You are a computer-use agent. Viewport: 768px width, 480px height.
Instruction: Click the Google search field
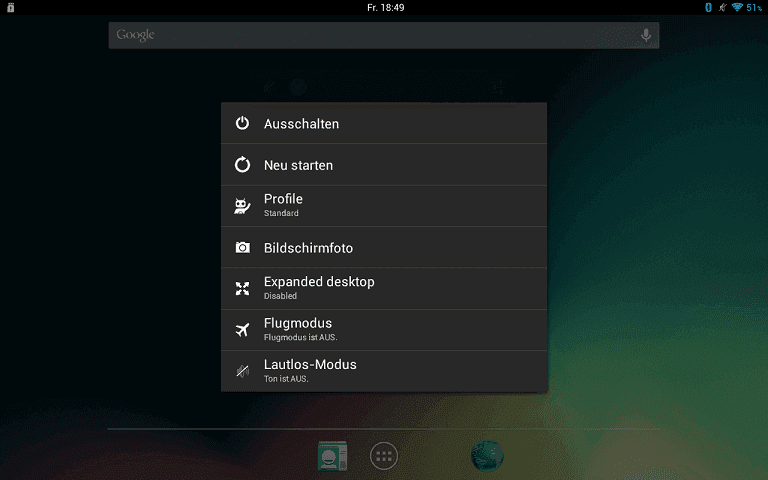pyautogui.click(x=384, y=35)
